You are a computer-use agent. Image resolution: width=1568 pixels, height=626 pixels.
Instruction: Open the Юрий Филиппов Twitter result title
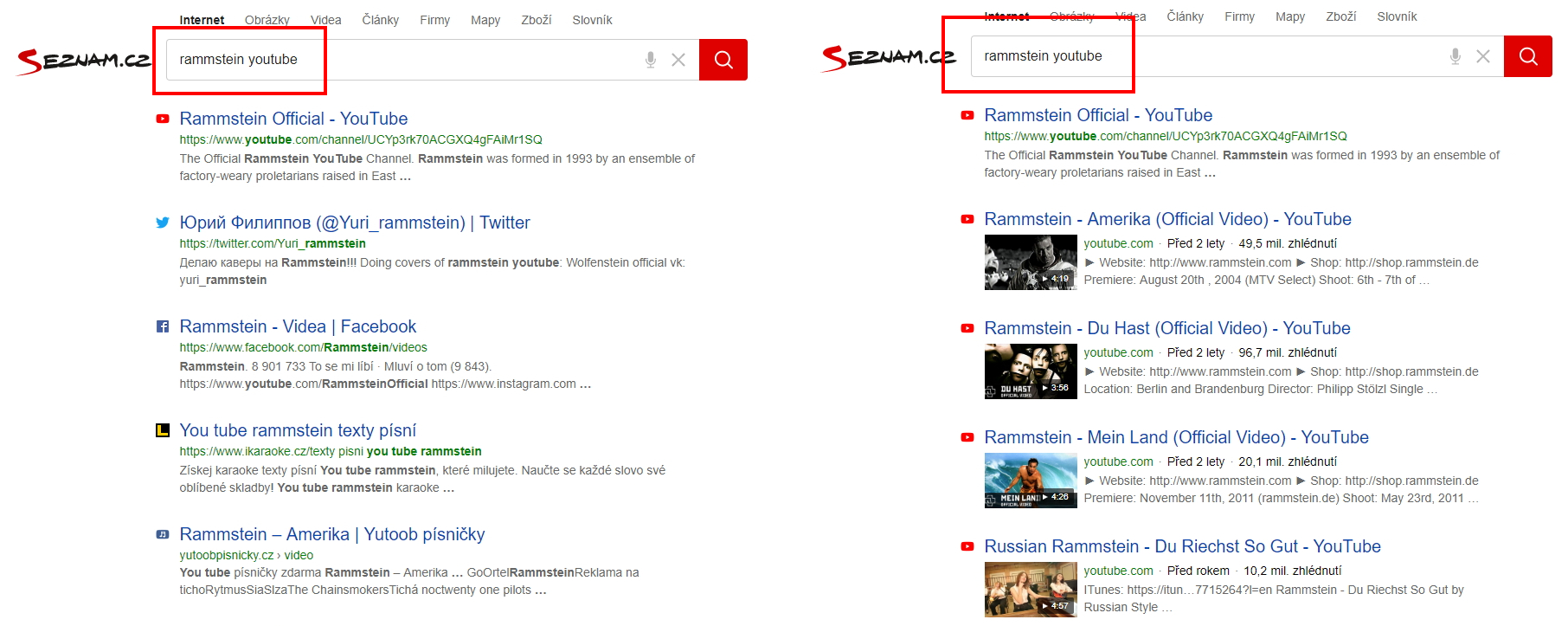[x=355, y=223]
